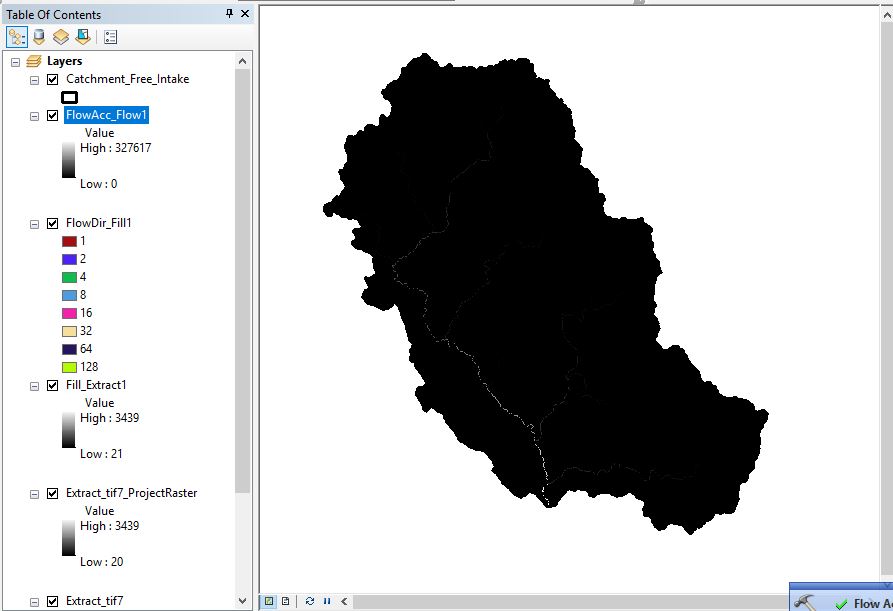This screenshot has width=893, height=611.
Task: Pin the Table Of Contents panel
Action: coord(230,13)
